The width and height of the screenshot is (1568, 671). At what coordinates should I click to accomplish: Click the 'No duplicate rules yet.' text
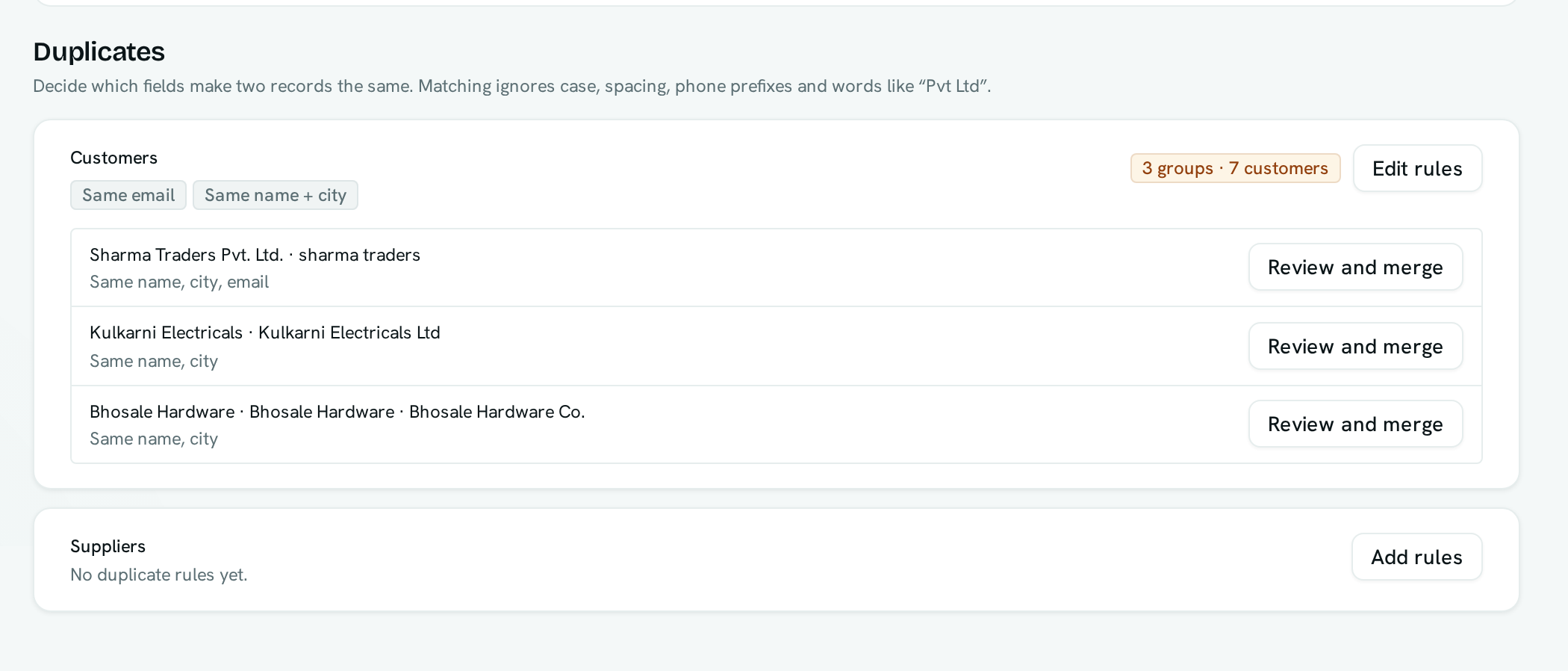[159, 575]
